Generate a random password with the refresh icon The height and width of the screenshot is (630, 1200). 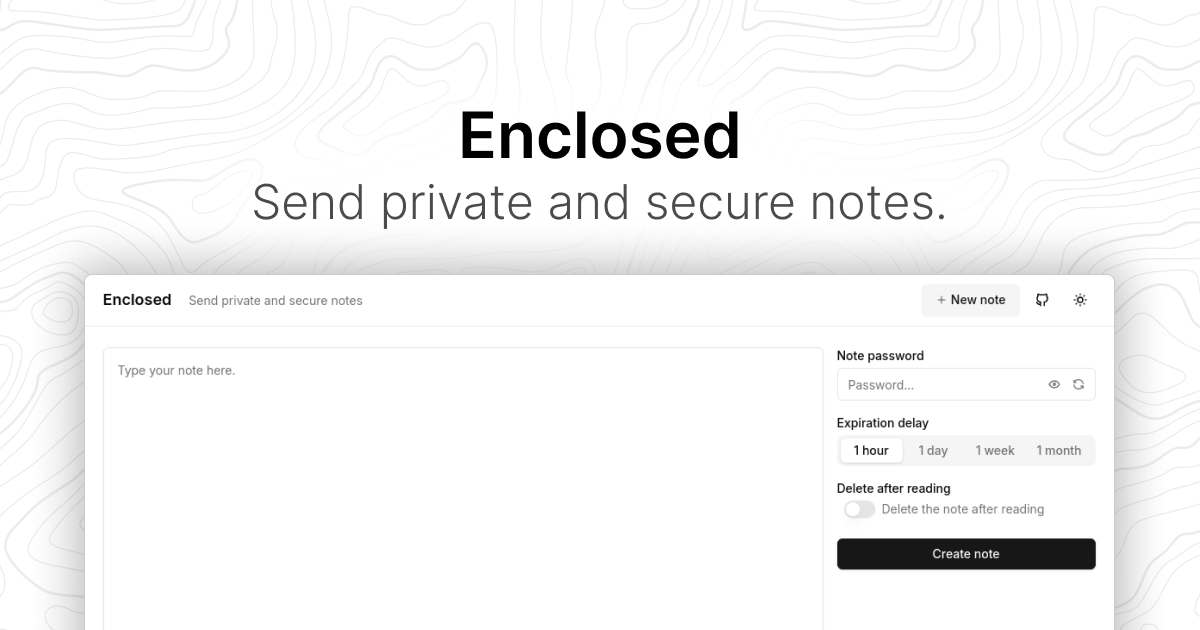[1078, 384]
